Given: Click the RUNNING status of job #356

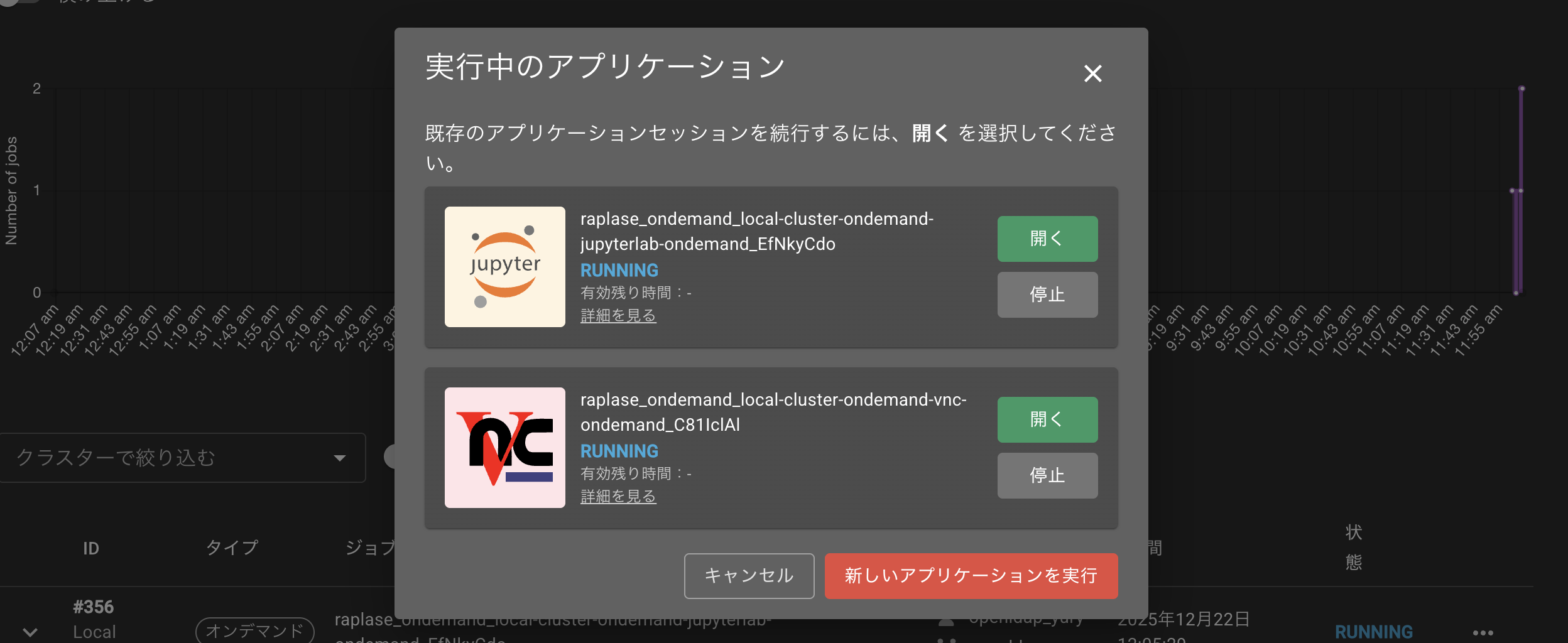Looking at the screenshot, I should coord(1373,632).
